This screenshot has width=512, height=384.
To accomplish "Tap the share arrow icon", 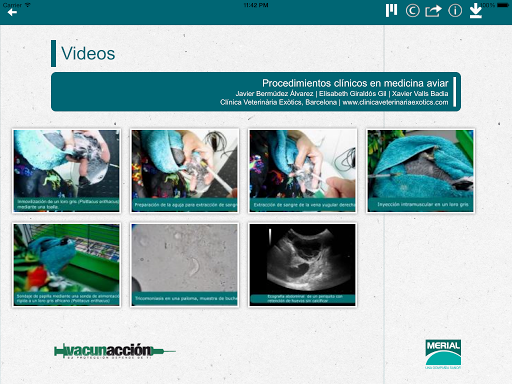I will pos(433,11).
